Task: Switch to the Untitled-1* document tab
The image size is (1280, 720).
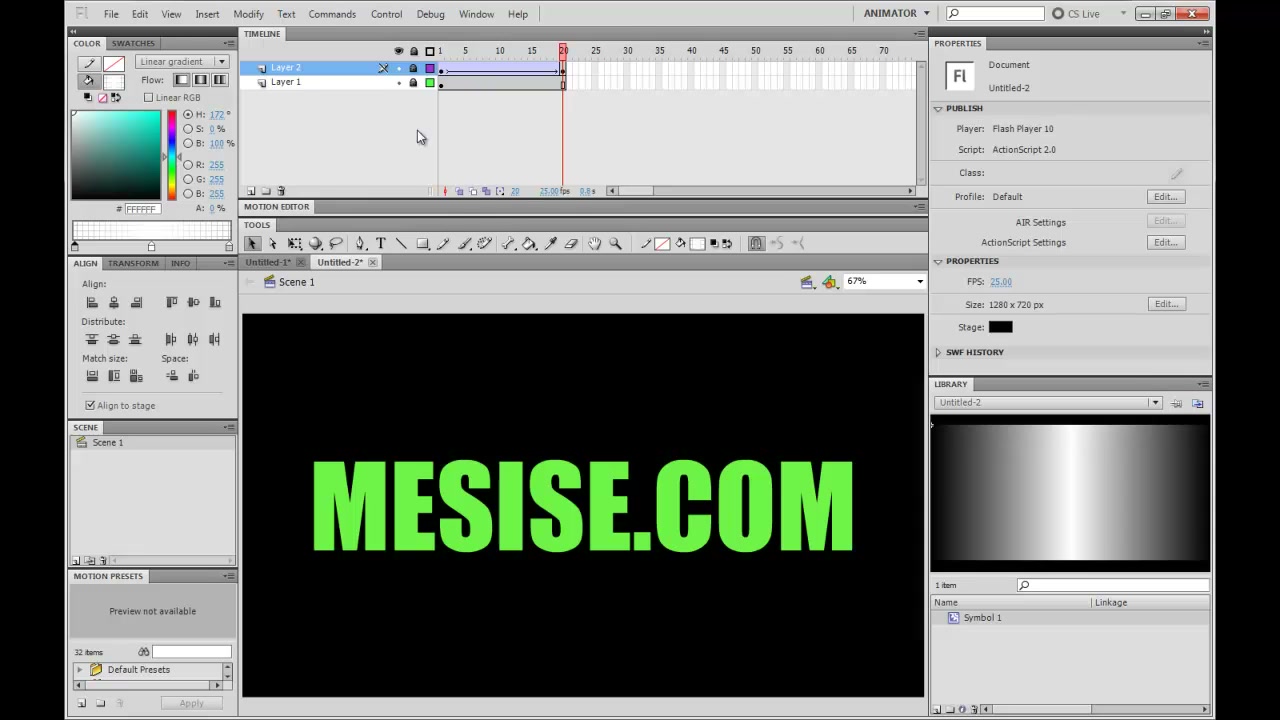Action: coord(268,262)
